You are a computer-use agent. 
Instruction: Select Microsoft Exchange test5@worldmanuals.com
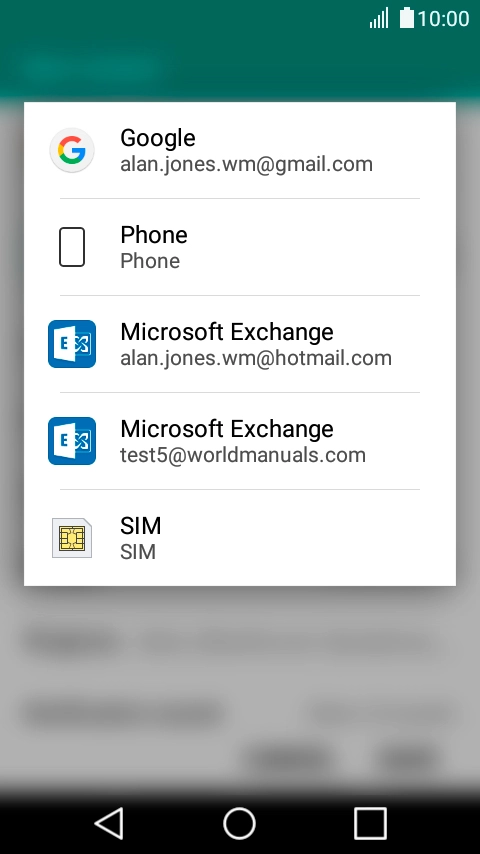240,441
